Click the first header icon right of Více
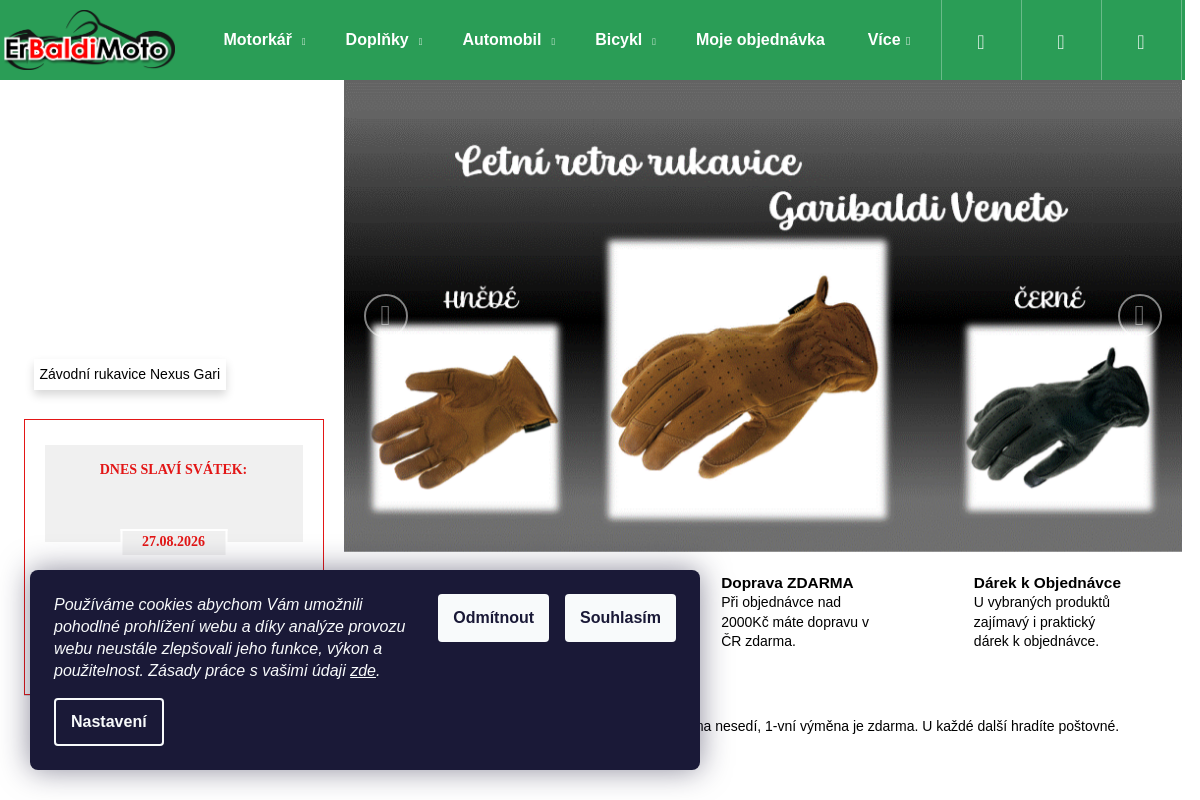The width and height of the screenshot is (1200, 800). pos(981,40)
